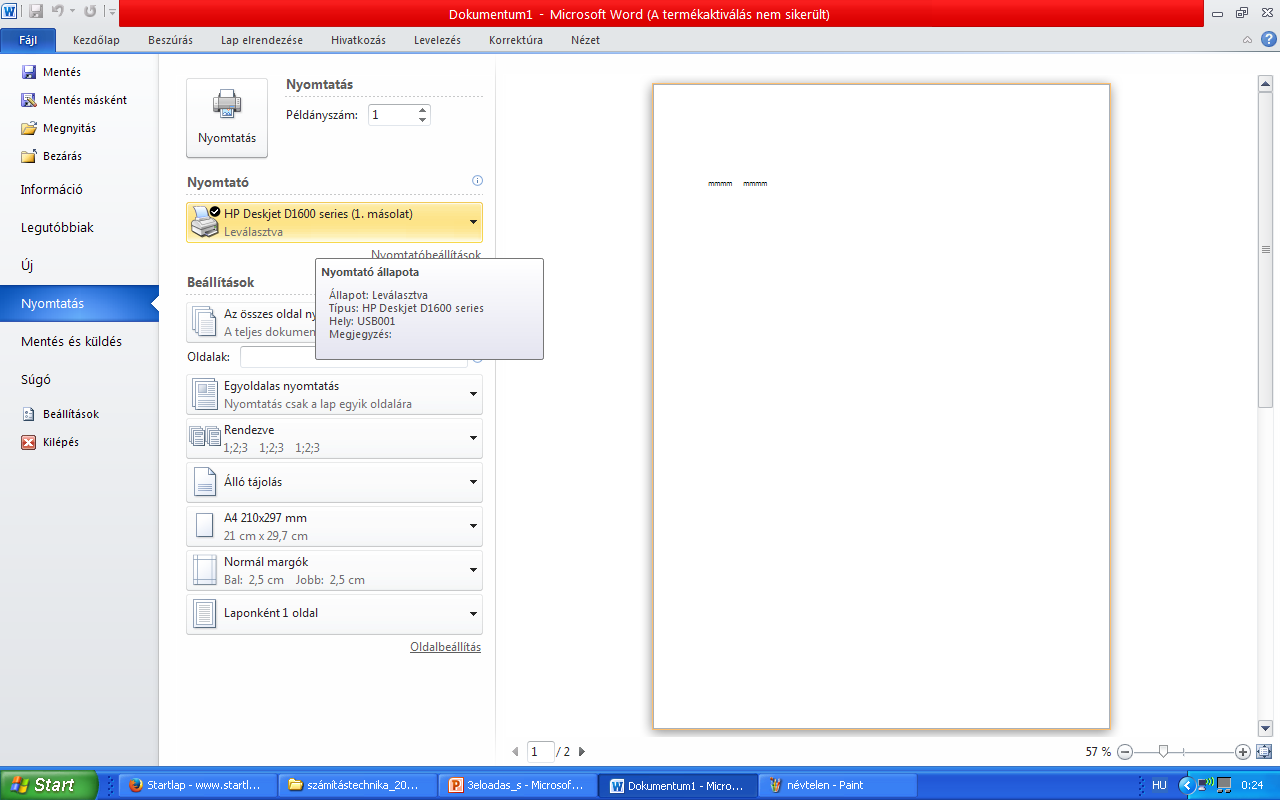Select the Nyomtatás section in sidebar

pyautogui.click(x=79, y=303)
